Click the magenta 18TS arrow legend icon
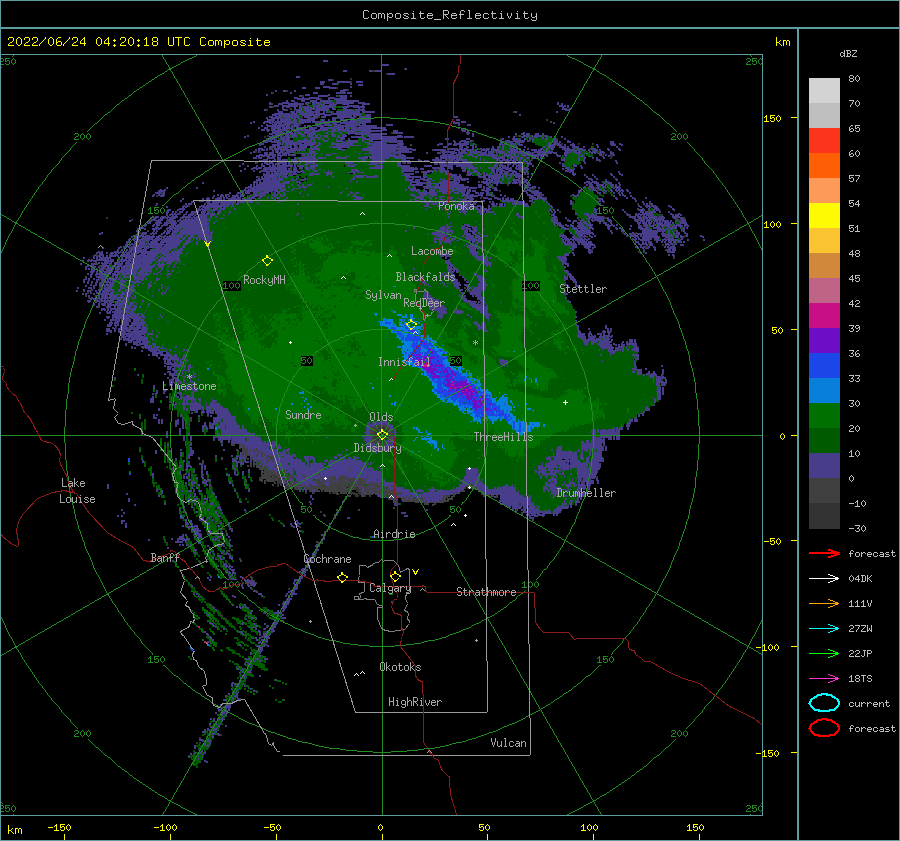 pyautogui.click(x=824, y=679)
